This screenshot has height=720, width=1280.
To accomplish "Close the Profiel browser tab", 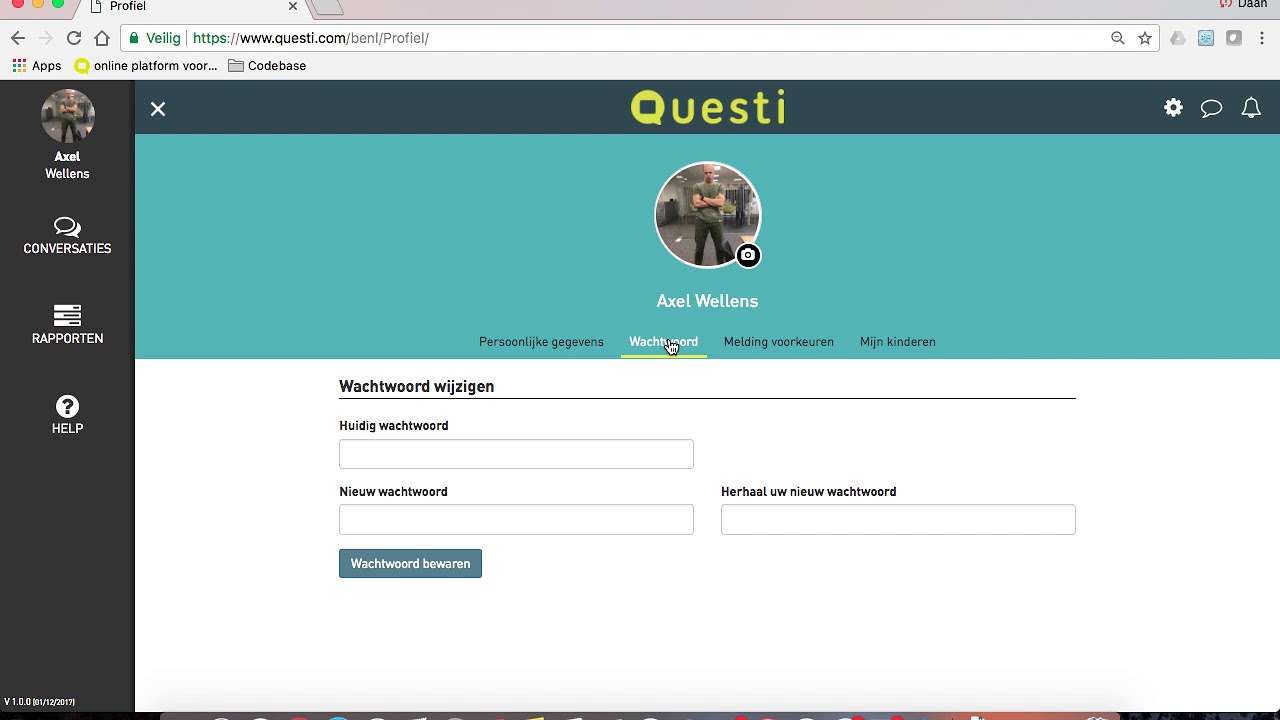I will 293,6.
